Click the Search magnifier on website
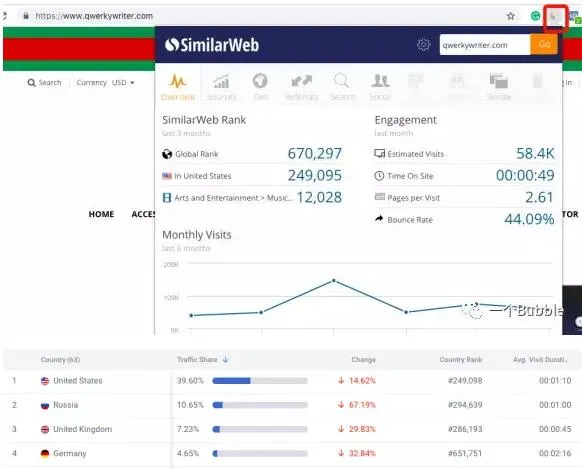This screenshot has height=469, width=582. click(45, 82)
